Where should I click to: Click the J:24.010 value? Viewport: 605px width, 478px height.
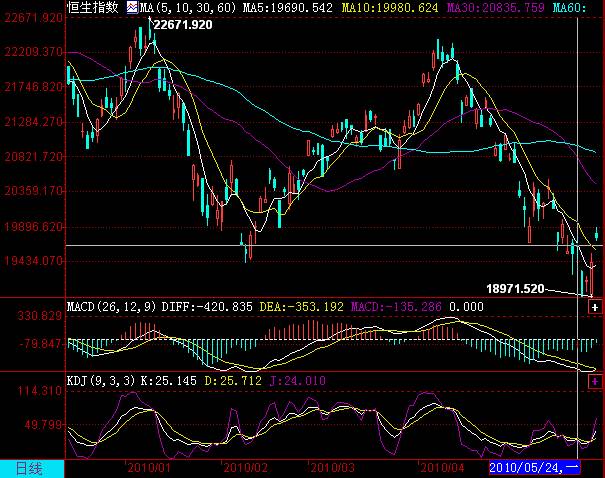(297, 381)
